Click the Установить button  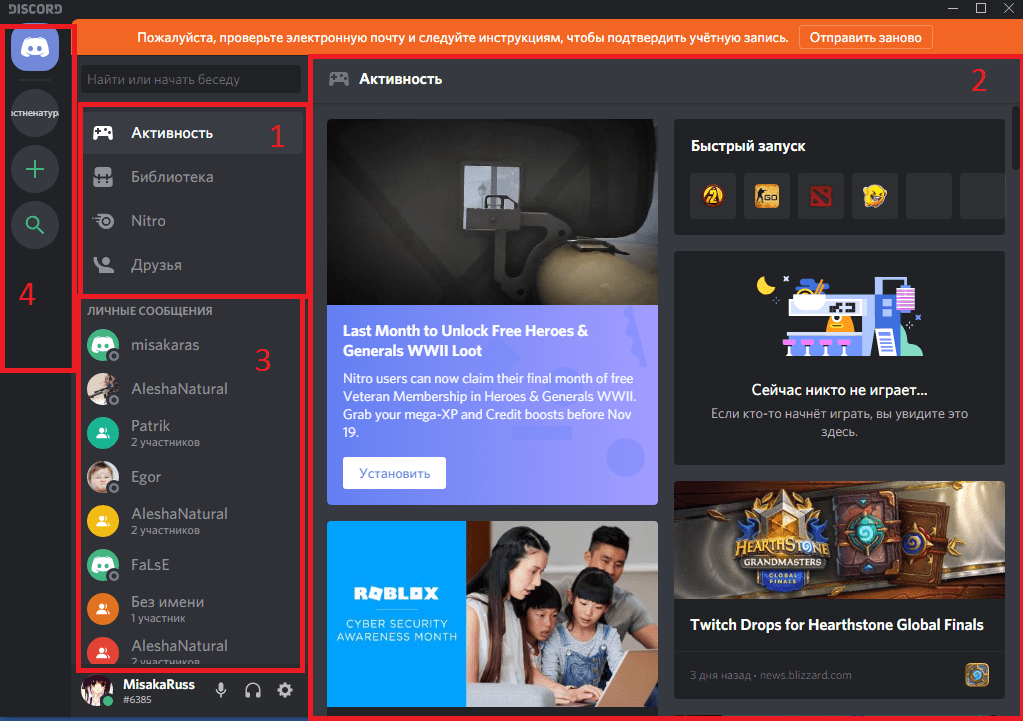[x=394, y=473]
